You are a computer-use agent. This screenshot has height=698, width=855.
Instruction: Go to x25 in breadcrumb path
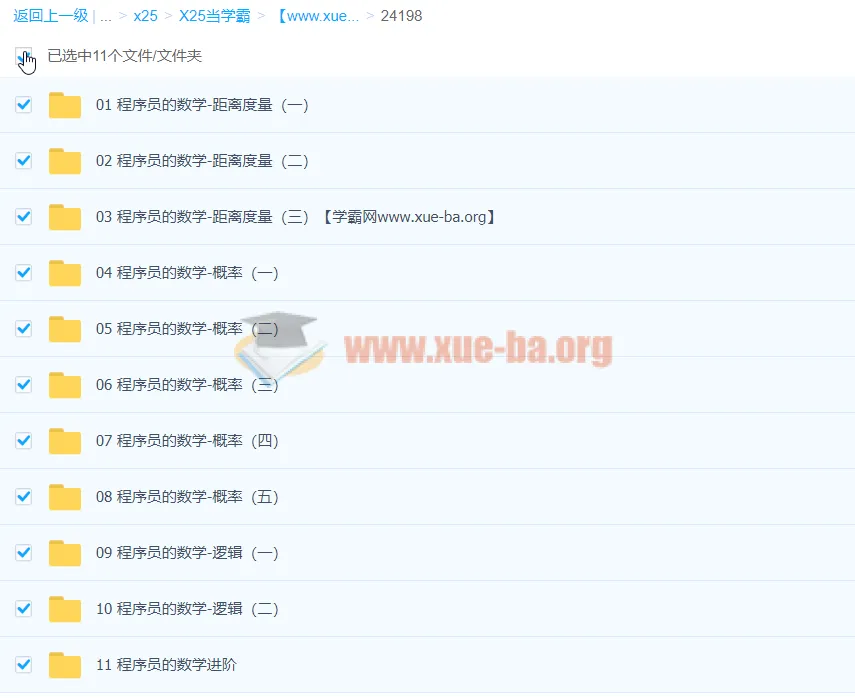pos(145,16)
